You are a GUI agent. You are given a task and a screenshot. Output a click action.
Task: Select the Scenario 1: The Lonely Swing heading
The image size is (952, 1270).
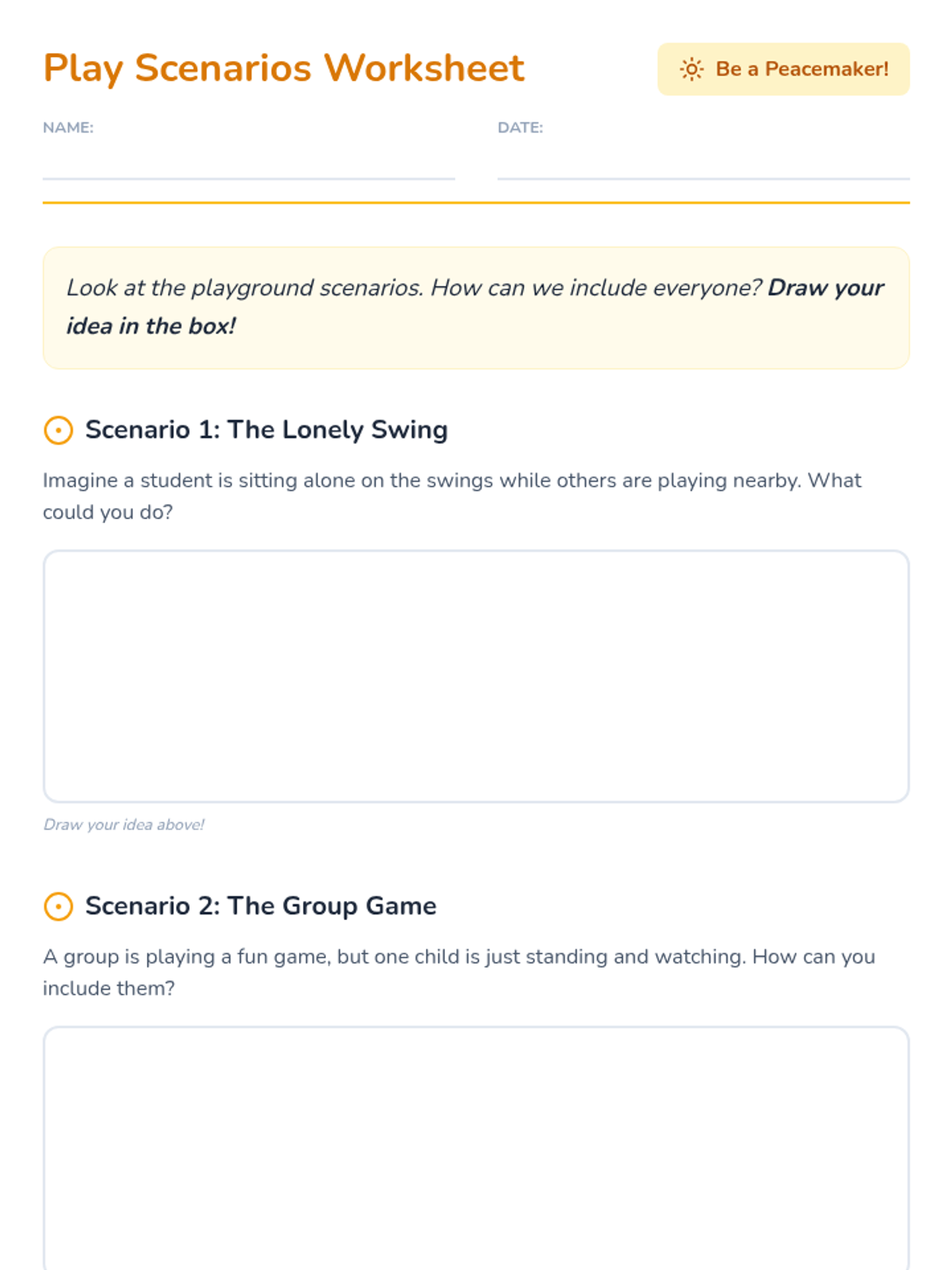[267, 429]
